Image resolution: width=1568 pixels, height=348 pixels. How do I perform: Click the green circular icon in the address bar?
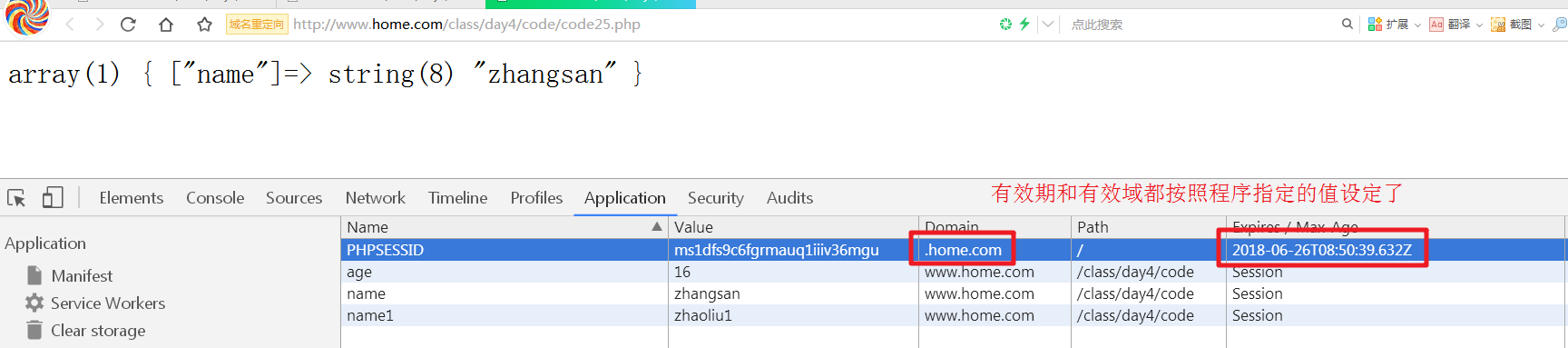(1005, 25)
